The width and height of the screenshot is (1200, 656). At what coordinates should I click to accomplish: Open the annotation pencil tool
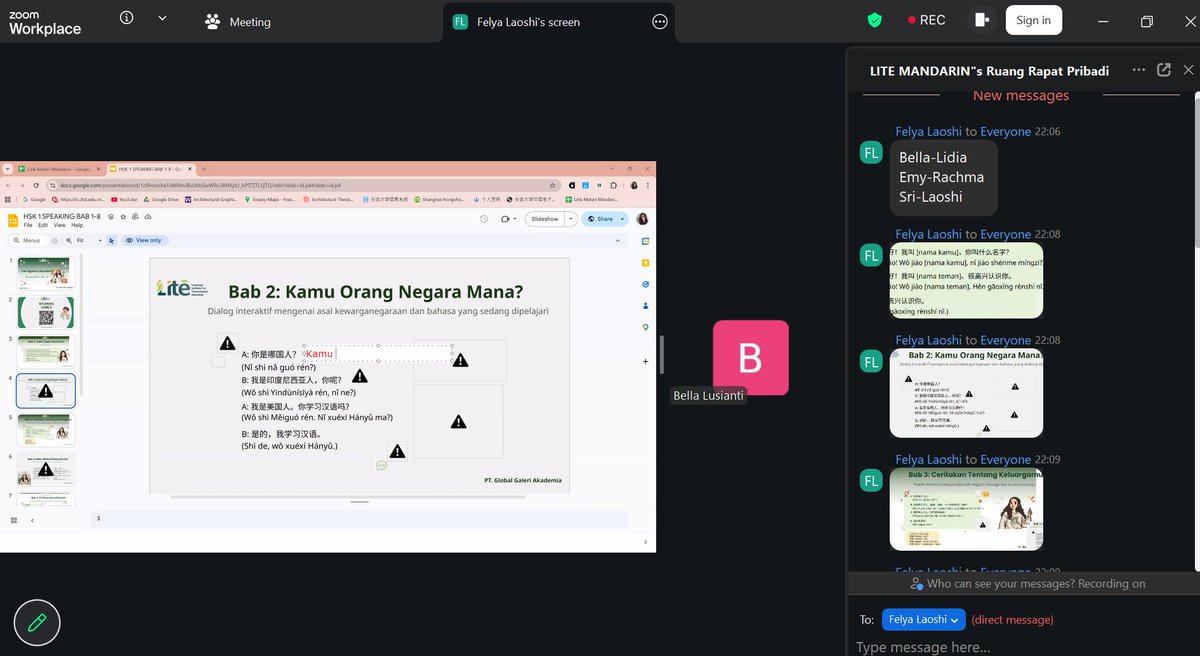(x=36, y=622)
